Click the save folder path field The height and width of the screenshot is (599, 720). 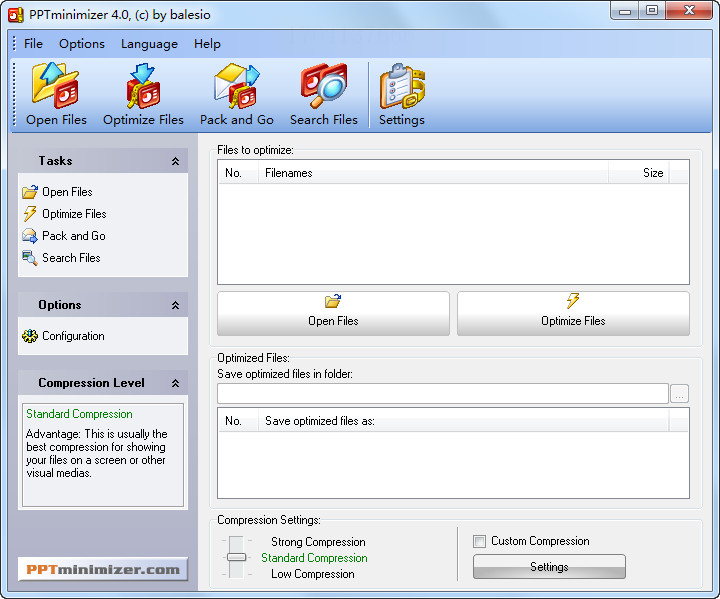[x=442, y=394]
